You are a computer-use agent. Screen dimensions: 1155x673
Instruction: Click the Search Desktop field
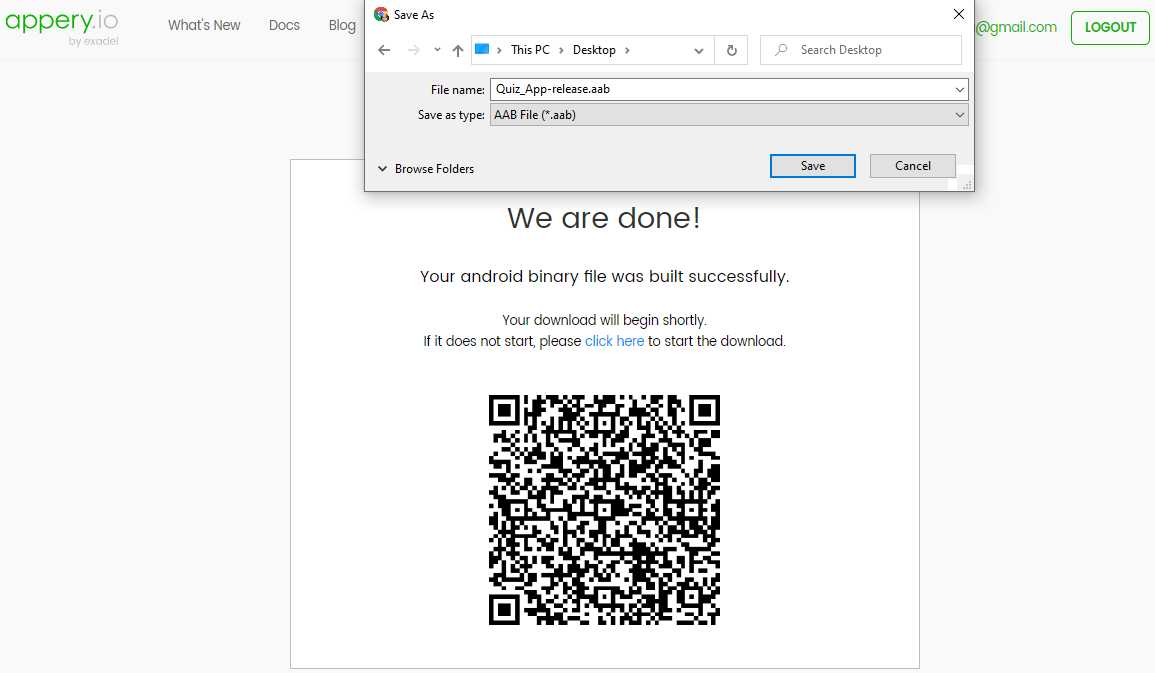tap(860, 50)
